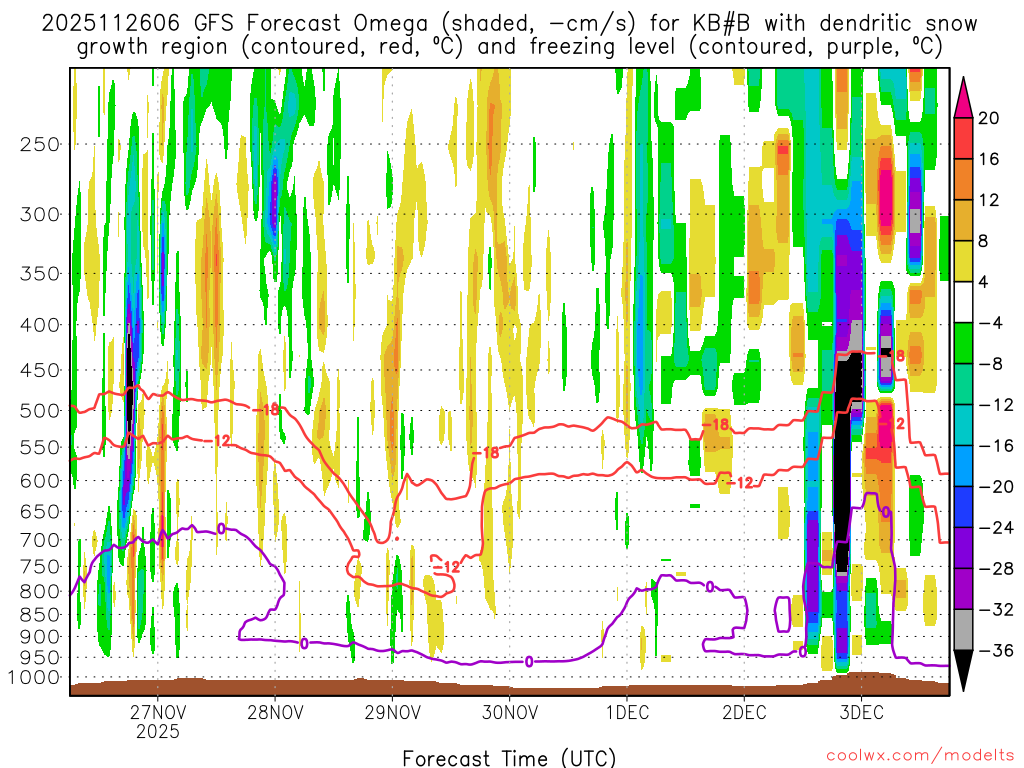The image size is (1024, 768).
Task: Pick the gray colorbar swatch between -32 and -36
Action: (x=963, y=630)
